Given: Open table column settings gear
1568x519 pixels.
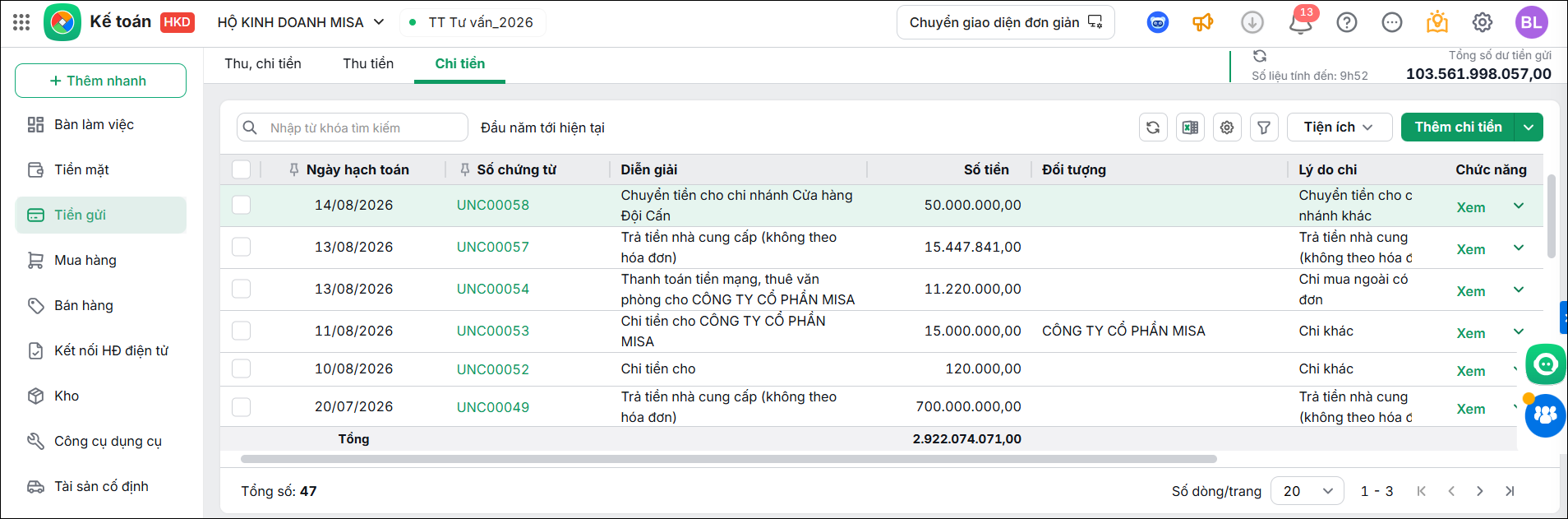Looking at the screenshot, I should [1227, 127].
